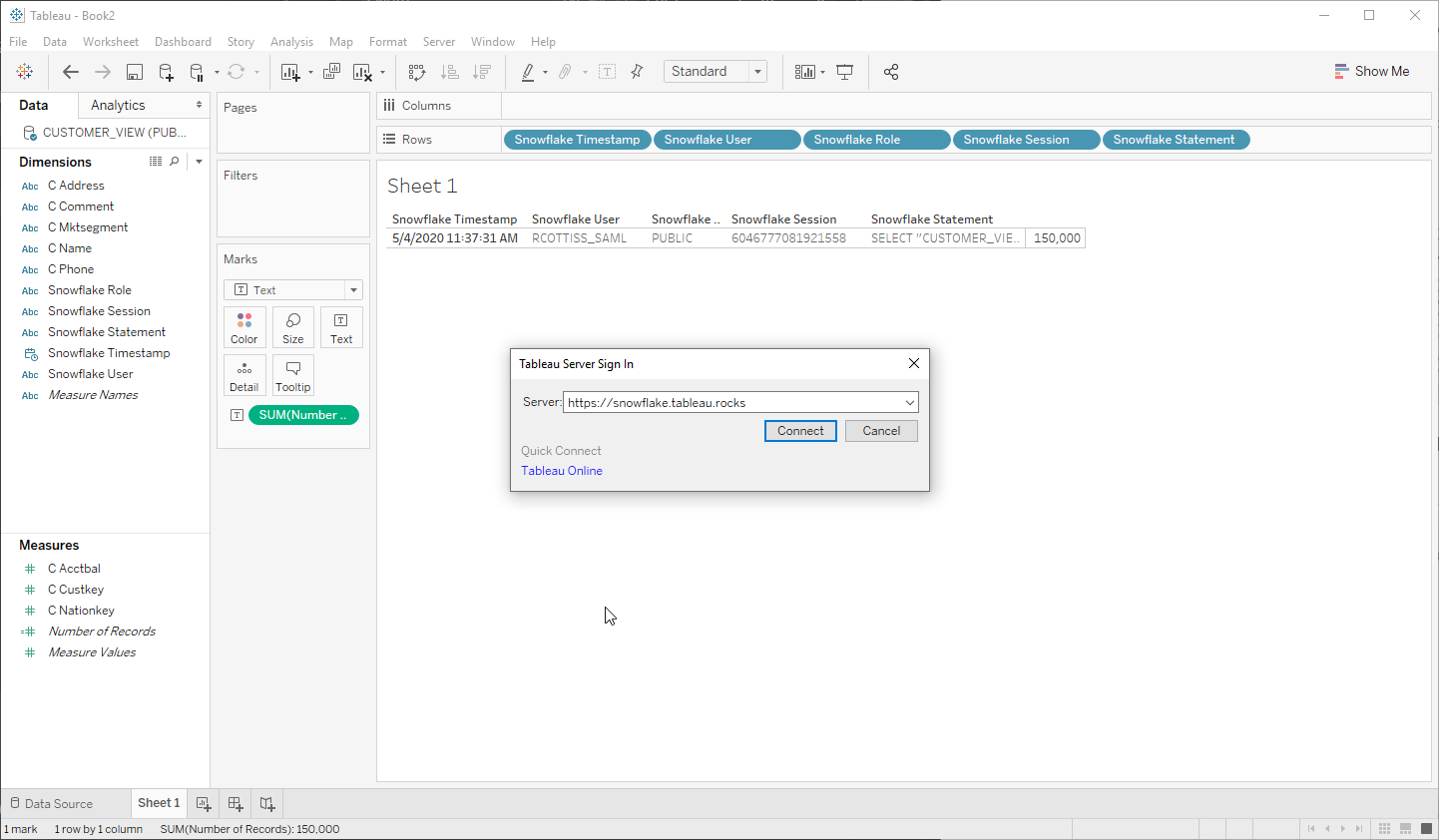Click the Sort Ascending icon
Image resolution: width=1439 pixels, height=840 pixels.
point(450,72)
